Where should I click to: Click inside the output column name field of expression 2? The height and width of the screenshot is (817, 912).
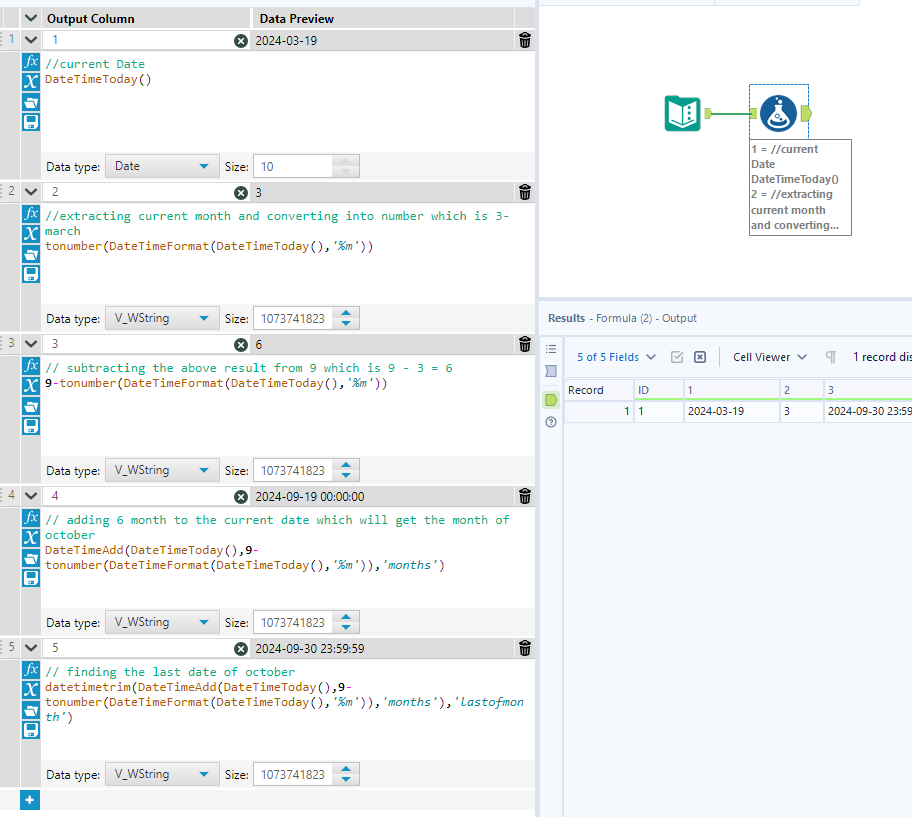pyautogui.click(x=140, y=191)
